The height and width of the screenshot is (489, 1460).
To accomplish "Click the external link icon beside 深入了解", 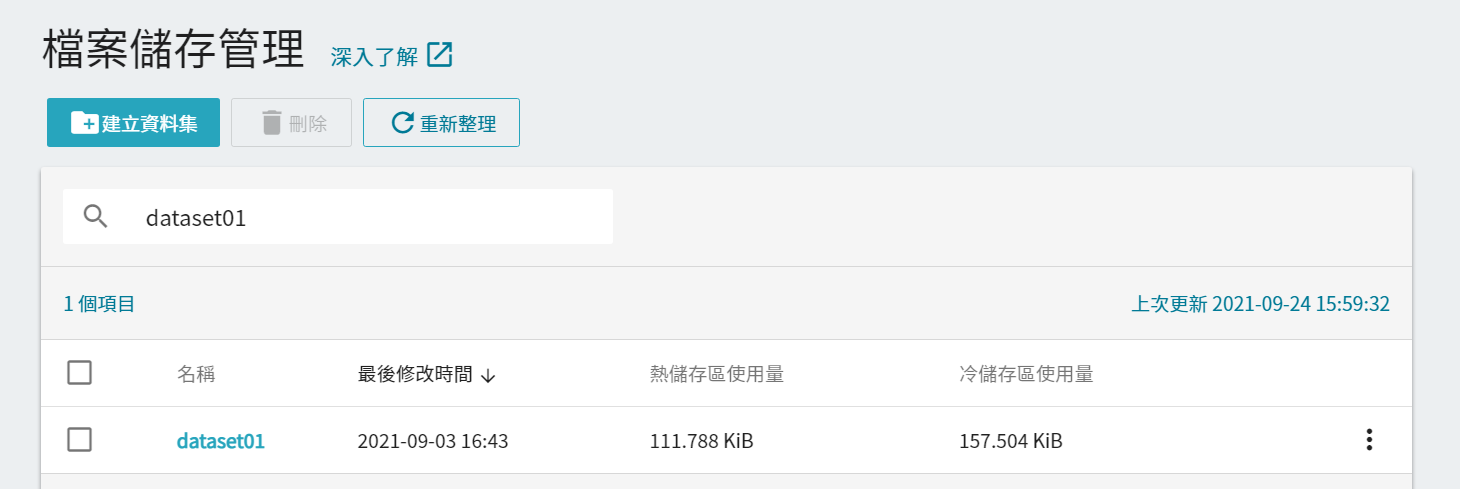I will coord(440,55).
